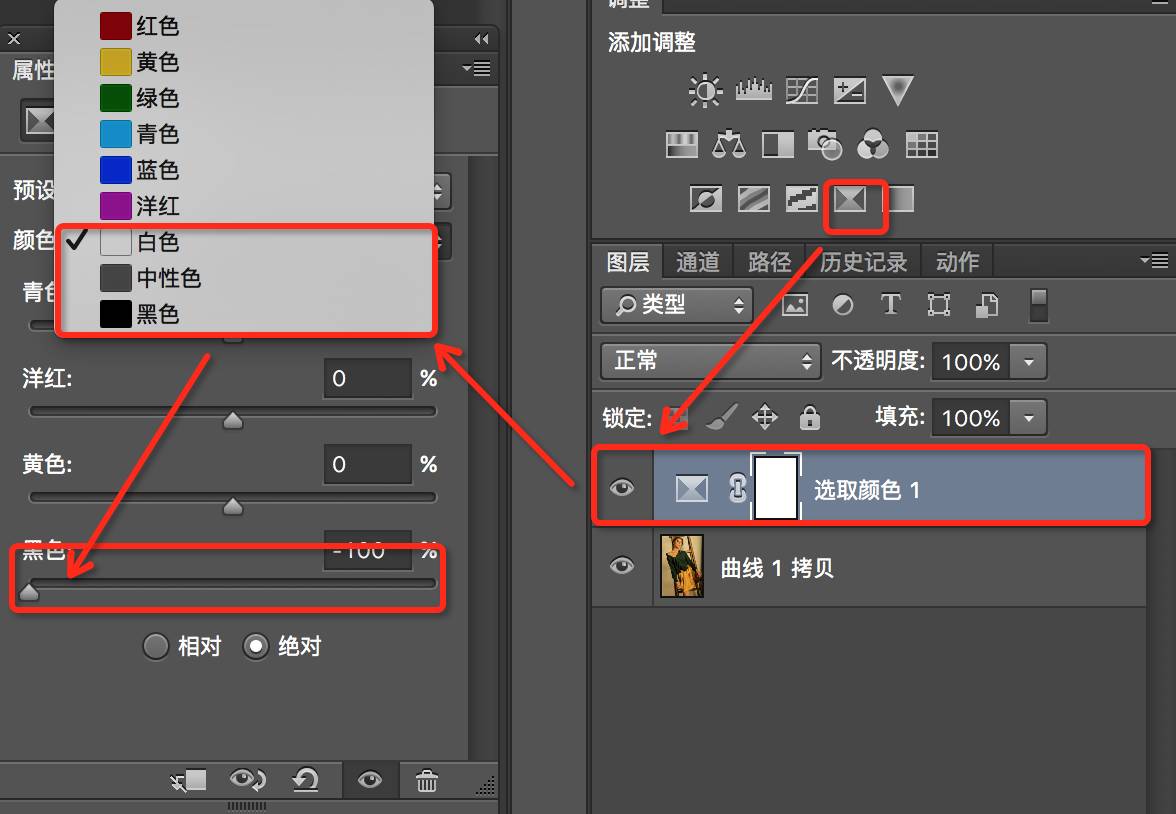The image size is (1176, 814).
Task: Hide the 选取颜色 1 layer
Action: click(x=622, y=488)
